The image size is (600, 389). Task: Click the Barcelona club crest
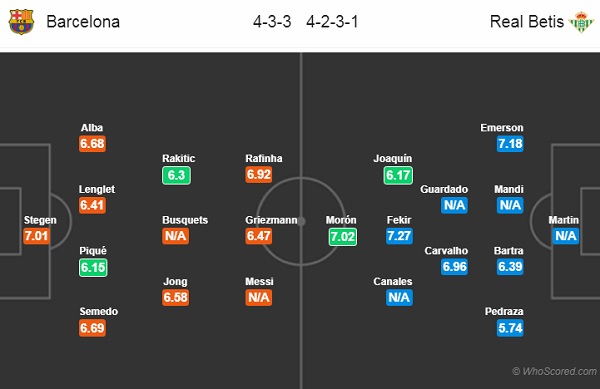[21, 22]
